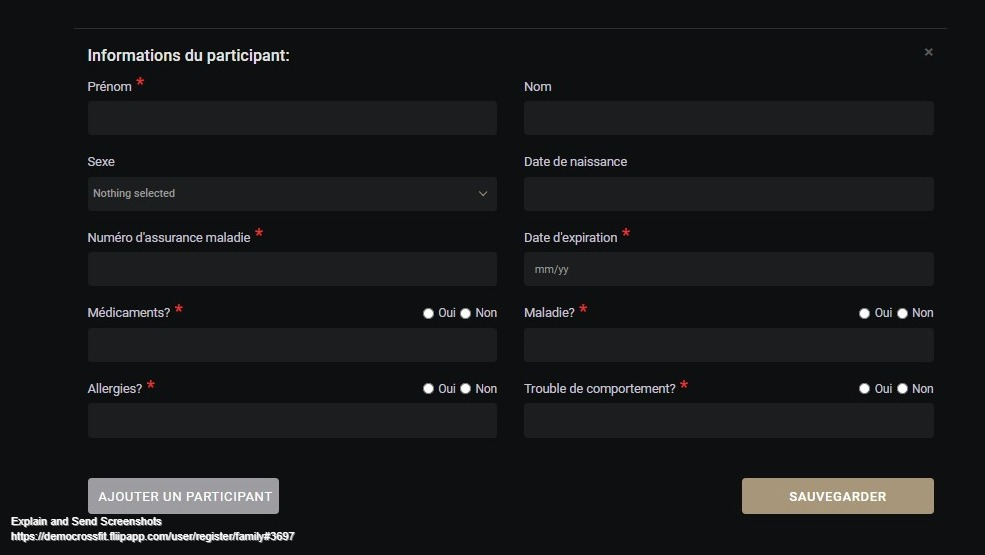985x555 pixels.
Task: Close the participant form with X icon
Action: (928, 52)
